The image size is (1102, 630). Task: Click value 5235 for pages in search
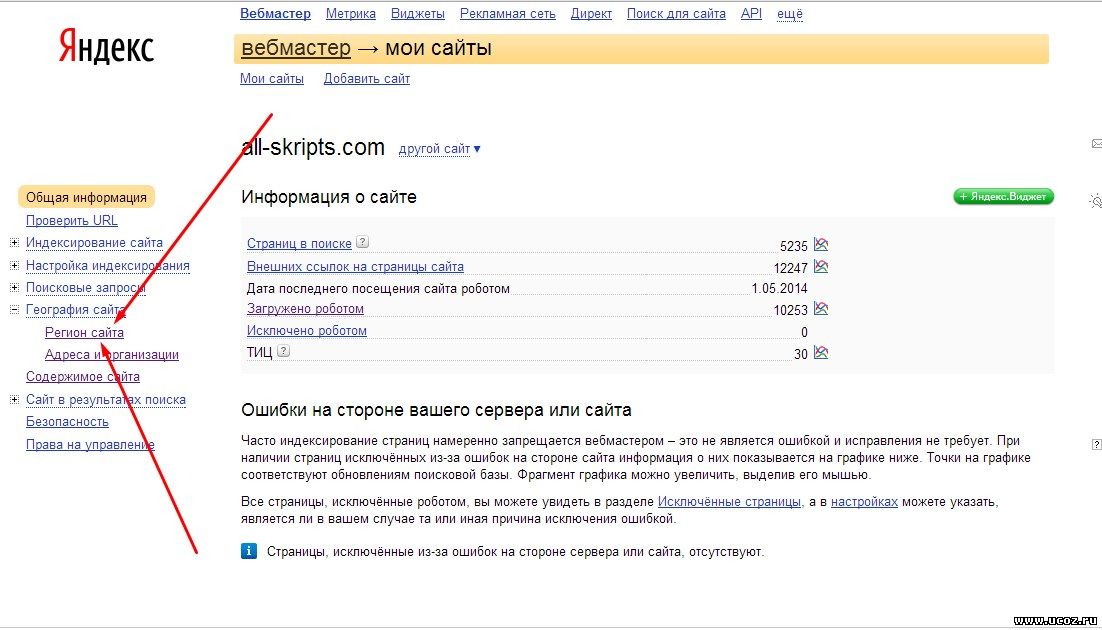coord(793,246)
